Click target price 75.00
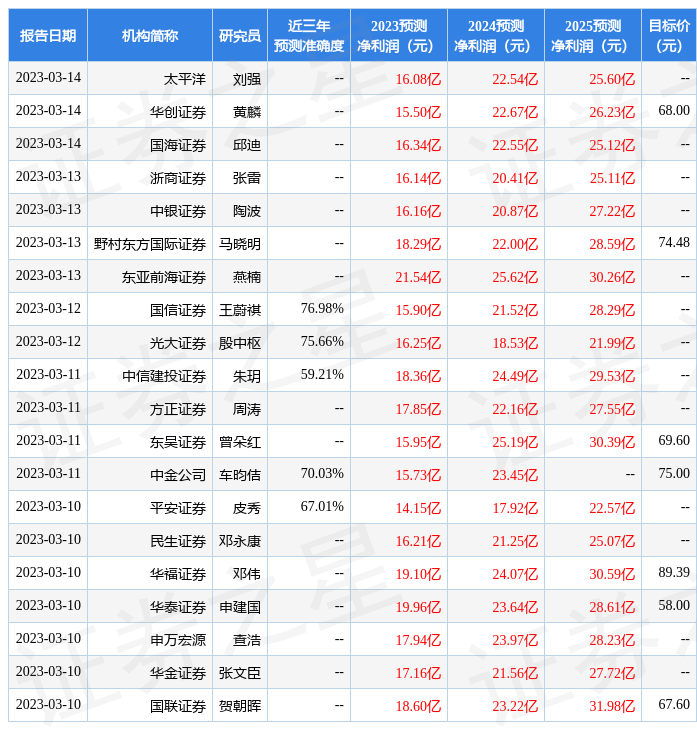Image resolution: width=697 pixels, height=730 pixels. click(x=674, y=473)
